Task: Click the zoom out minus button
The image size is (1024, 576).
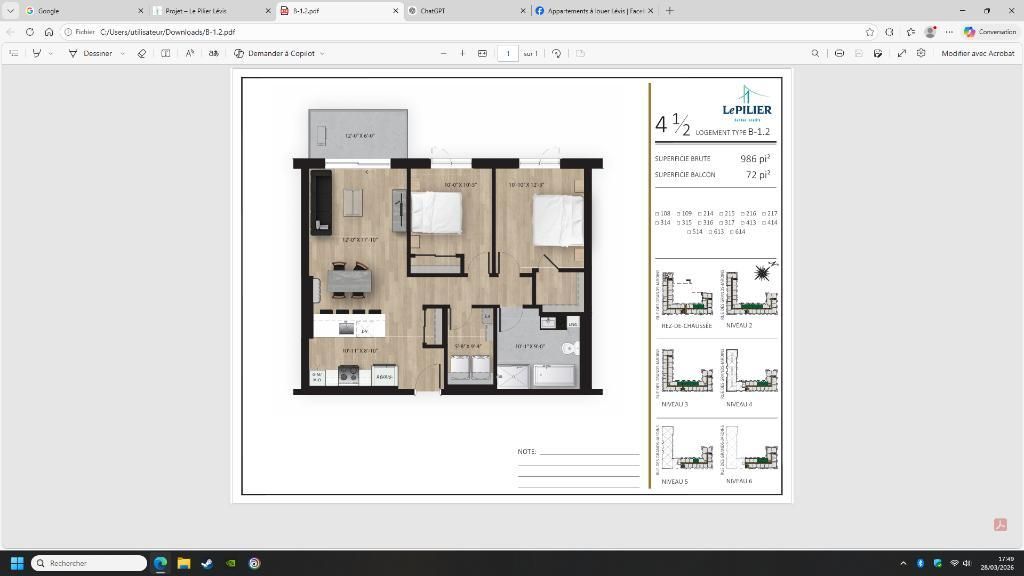Action: pyautogui.click(x=443, y=53)
